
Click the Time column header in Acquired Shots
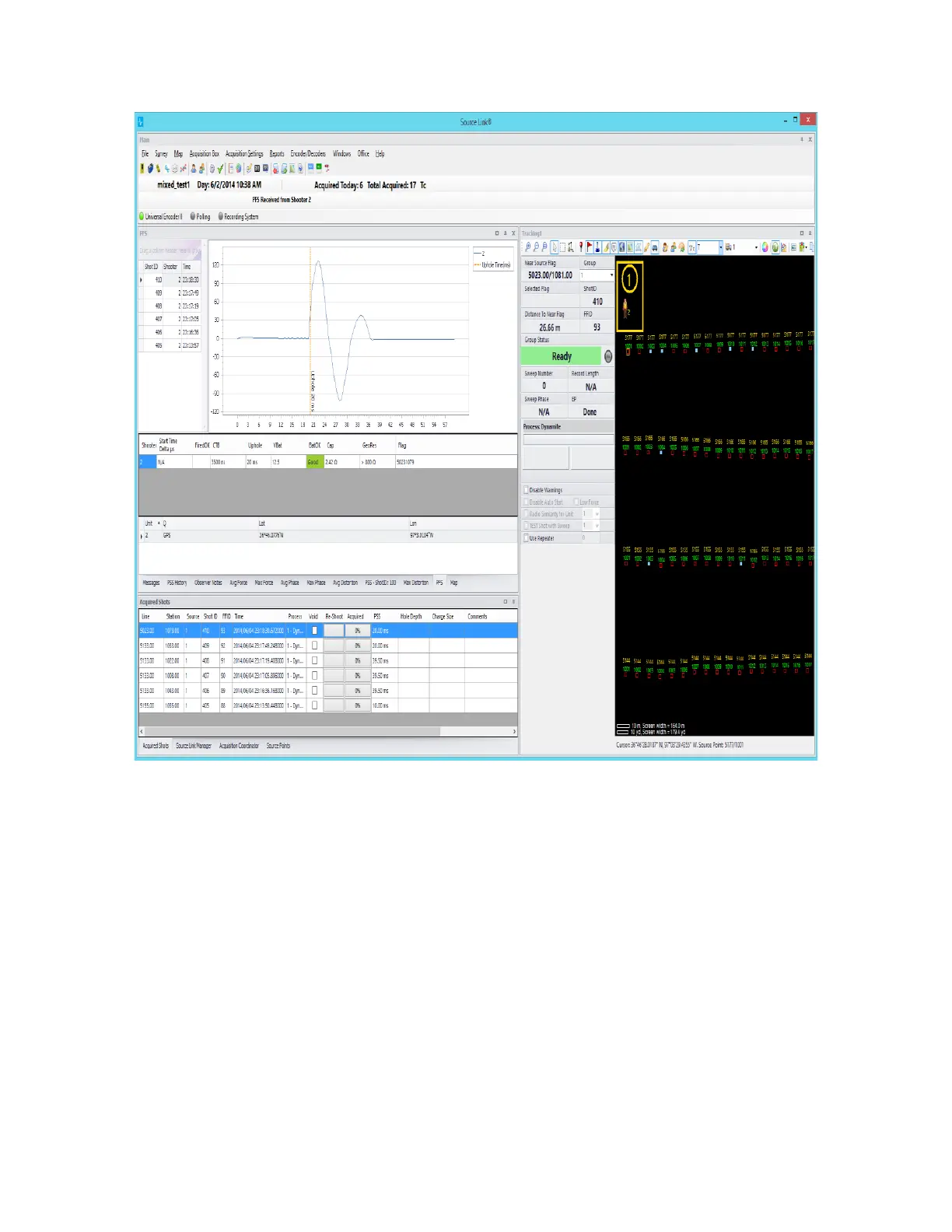(240, 616)
